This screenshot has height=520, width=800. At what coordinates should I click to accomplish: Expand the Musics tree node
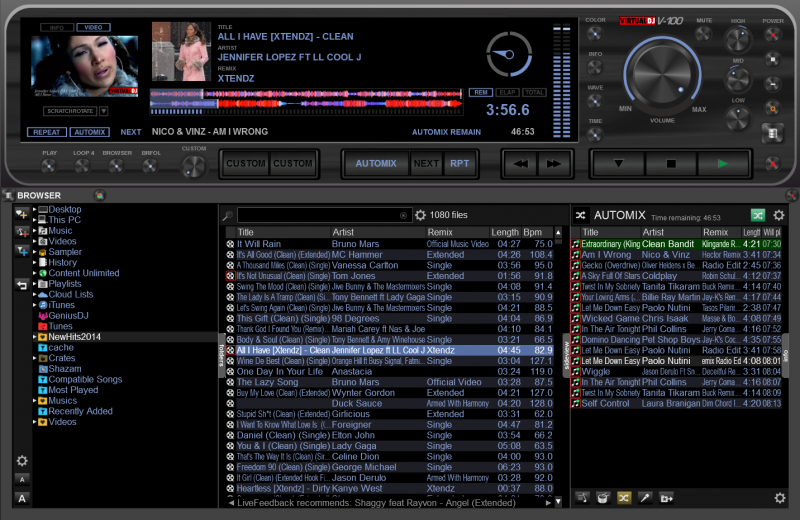coord(35,401)
